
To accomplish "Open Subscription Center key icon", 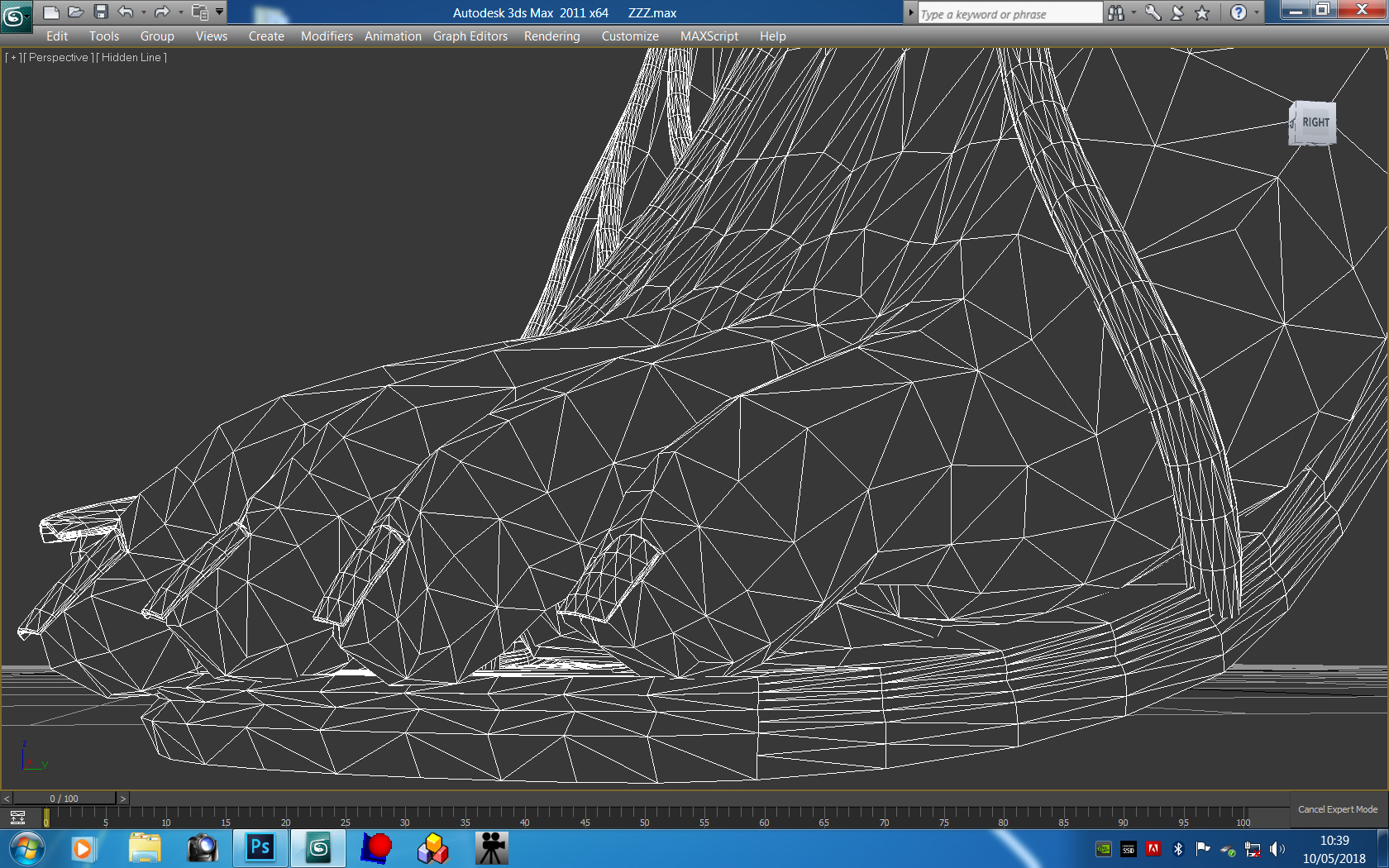I will [x=1153, y=13].
